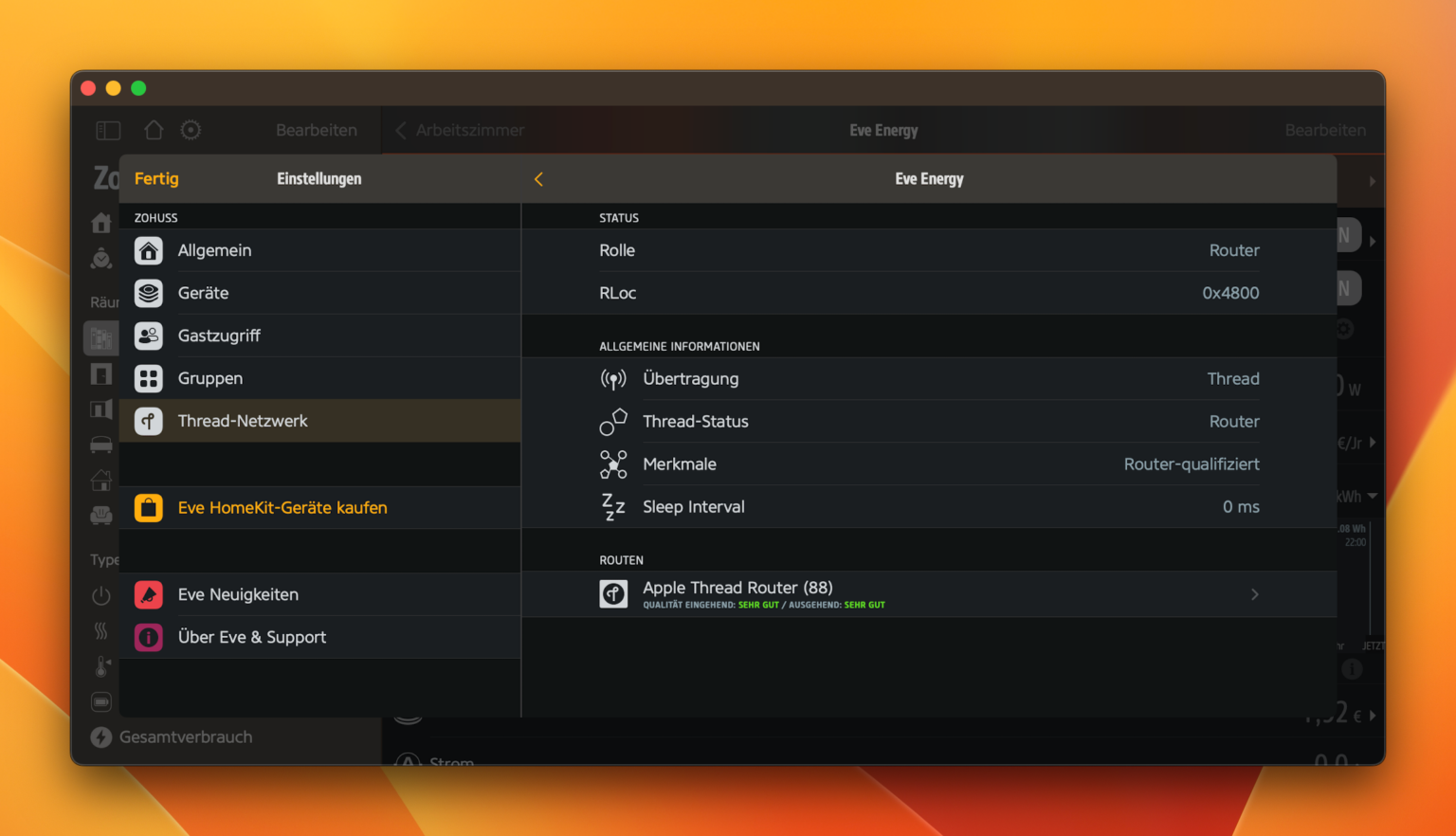Click the yellow minimize window button
Image resolution: width=1456 pixels, height=836 pixels.
point(113,88)
